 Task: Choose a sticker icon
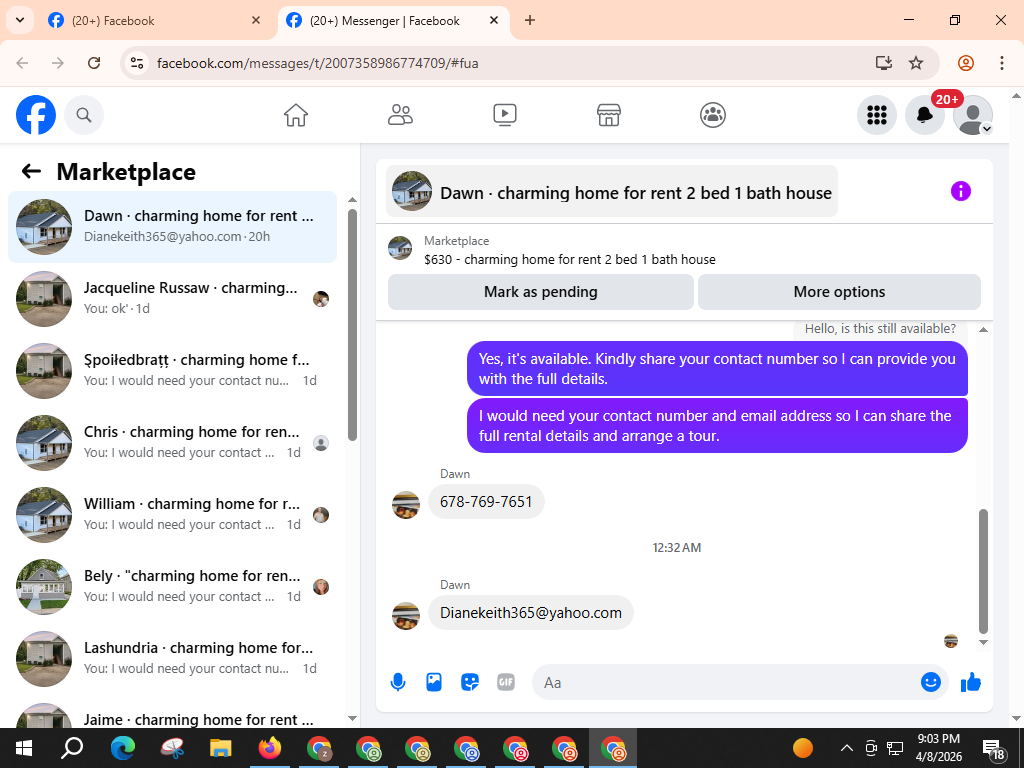click(x=470, y=682)
